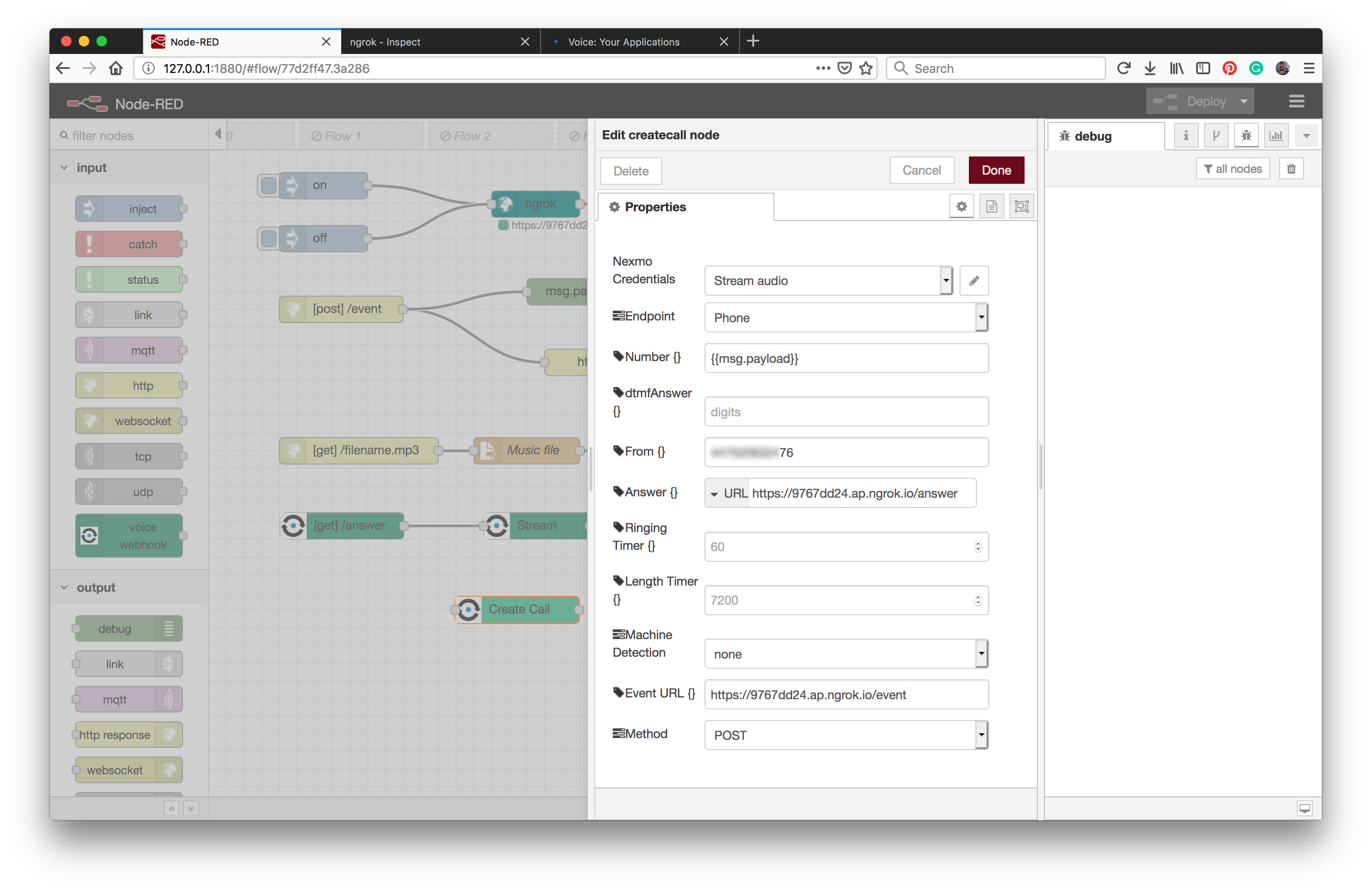Open the Deploy options dropdown arrow

tap(1244, 102)
